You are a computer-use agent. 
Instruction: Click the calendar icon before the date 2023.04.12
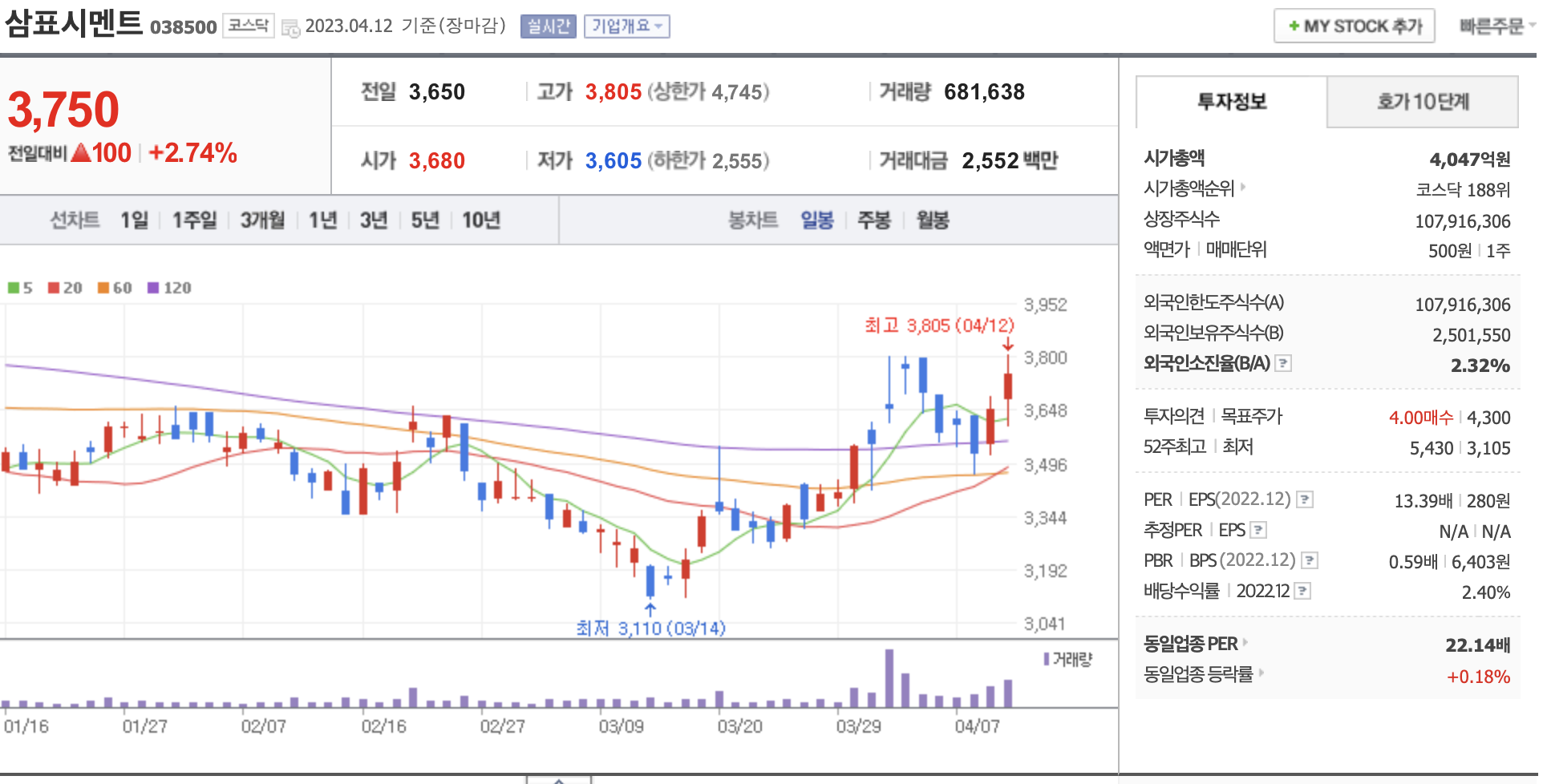290,28
